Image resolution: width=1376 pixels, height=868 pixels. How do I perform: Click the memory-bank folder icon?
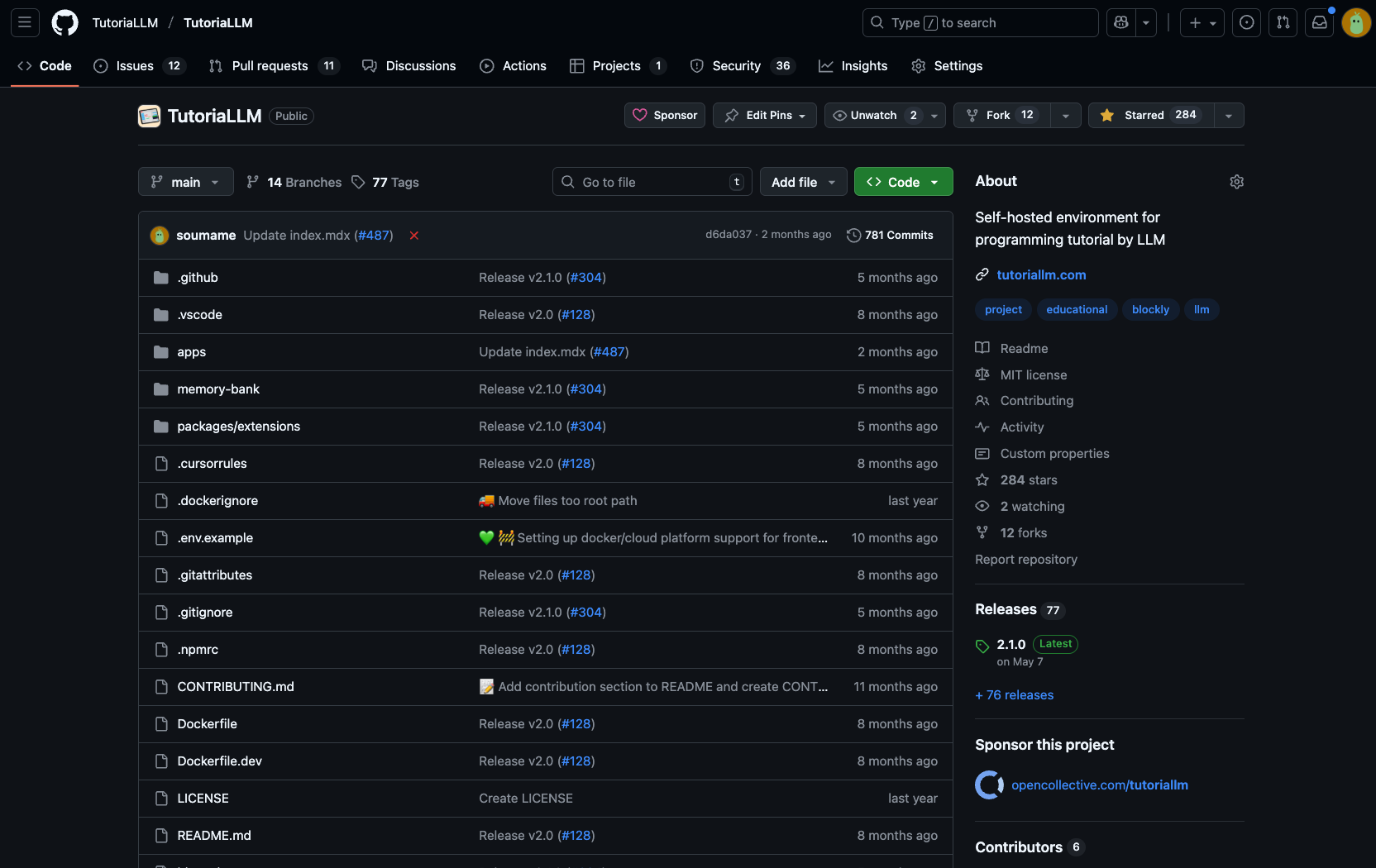pos(161,389)
